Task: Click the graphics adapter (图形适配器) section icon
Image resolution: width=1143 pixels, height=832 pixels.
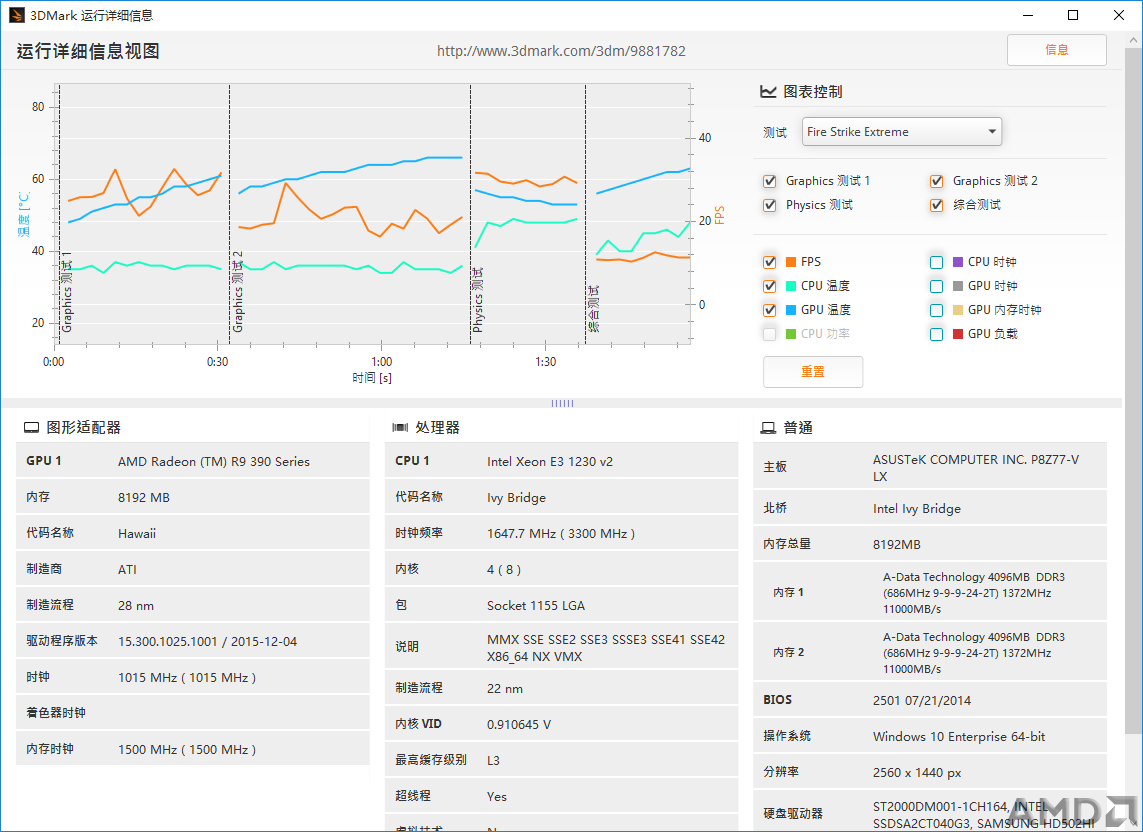Action: 31,428
